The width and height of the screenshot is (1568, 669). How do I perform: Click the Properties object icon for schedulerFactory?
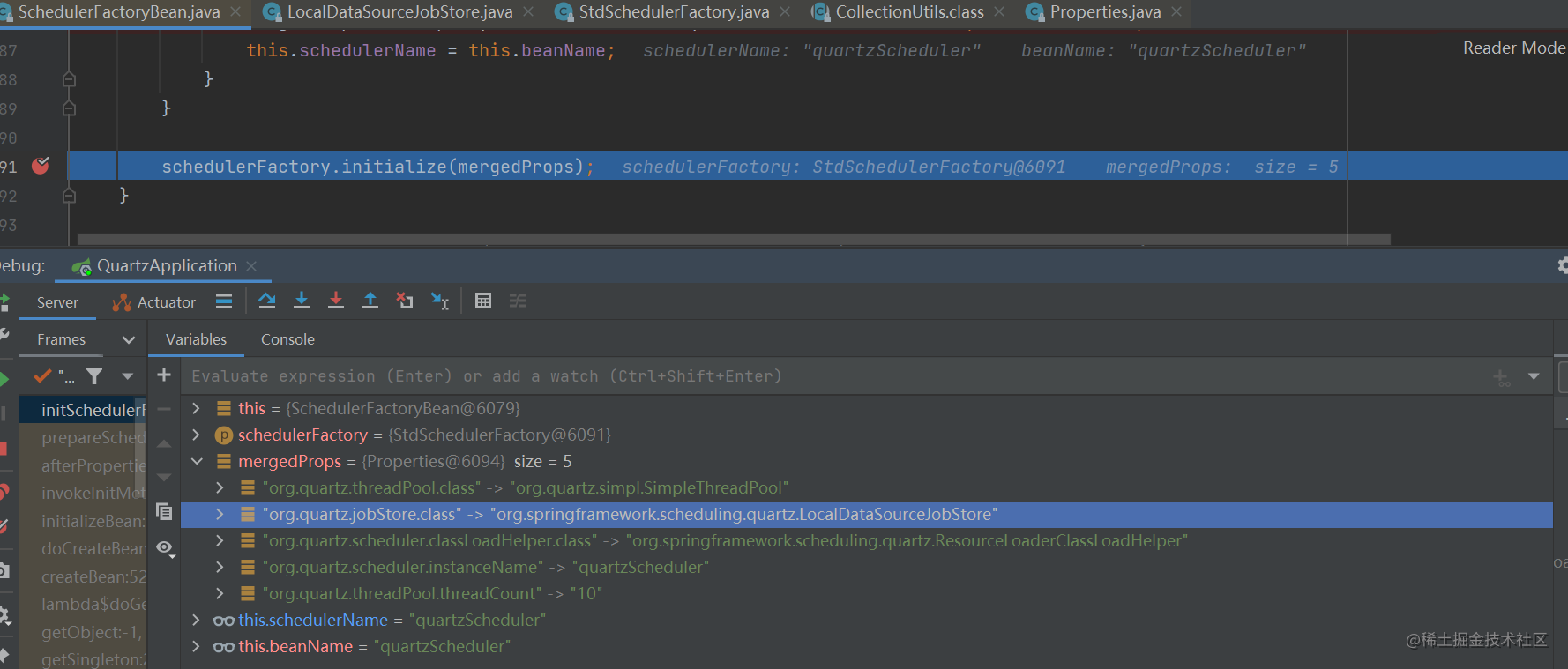coord(224,435)
